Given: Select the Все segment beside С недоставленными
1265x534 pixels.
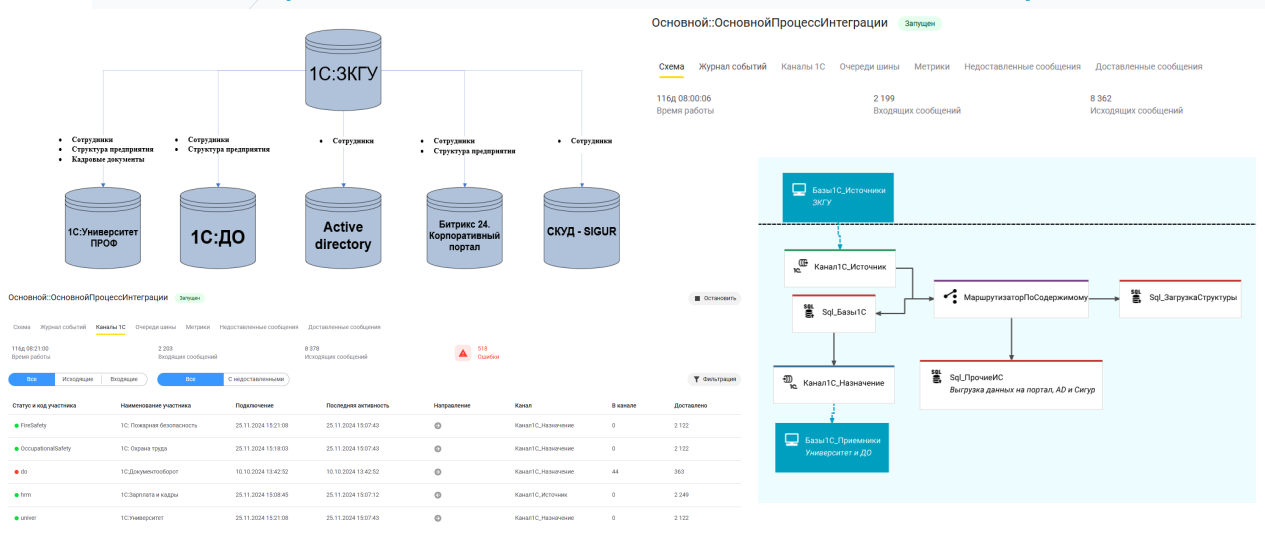Looking at the screenshot, I should pos(190,379).
